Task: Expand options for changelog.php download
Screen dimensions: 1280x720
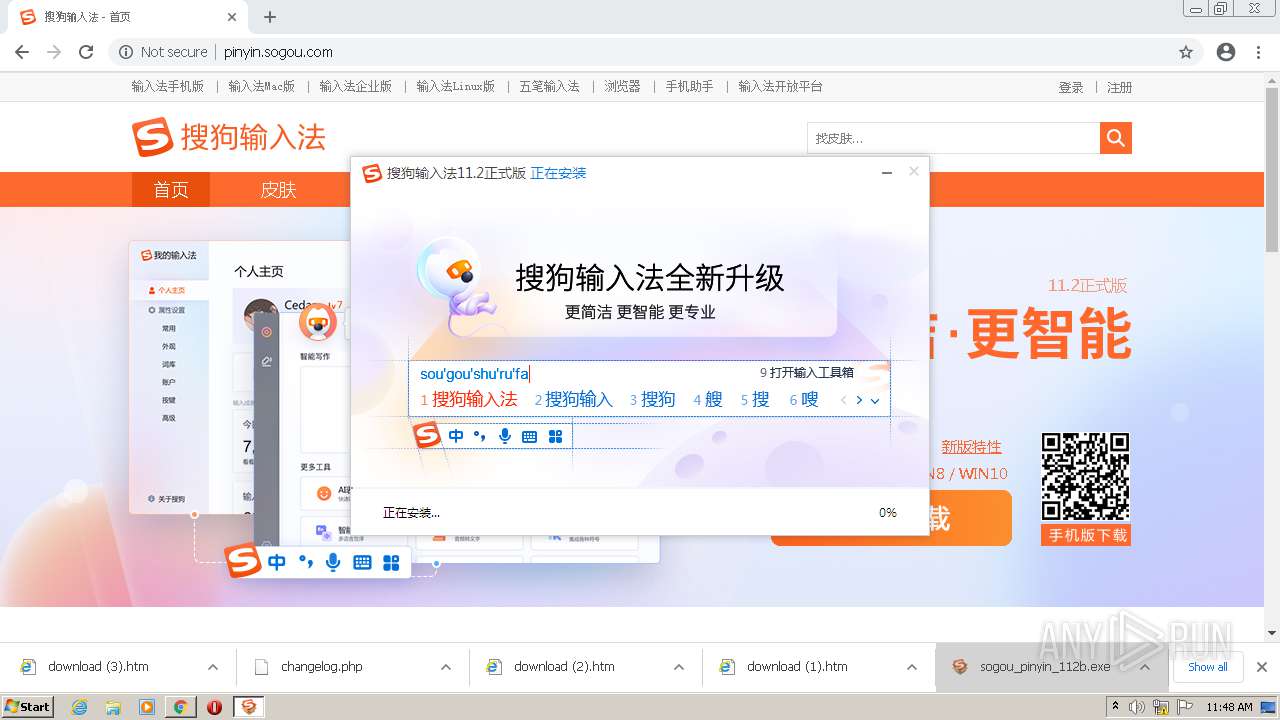Action: click(446, 667)
